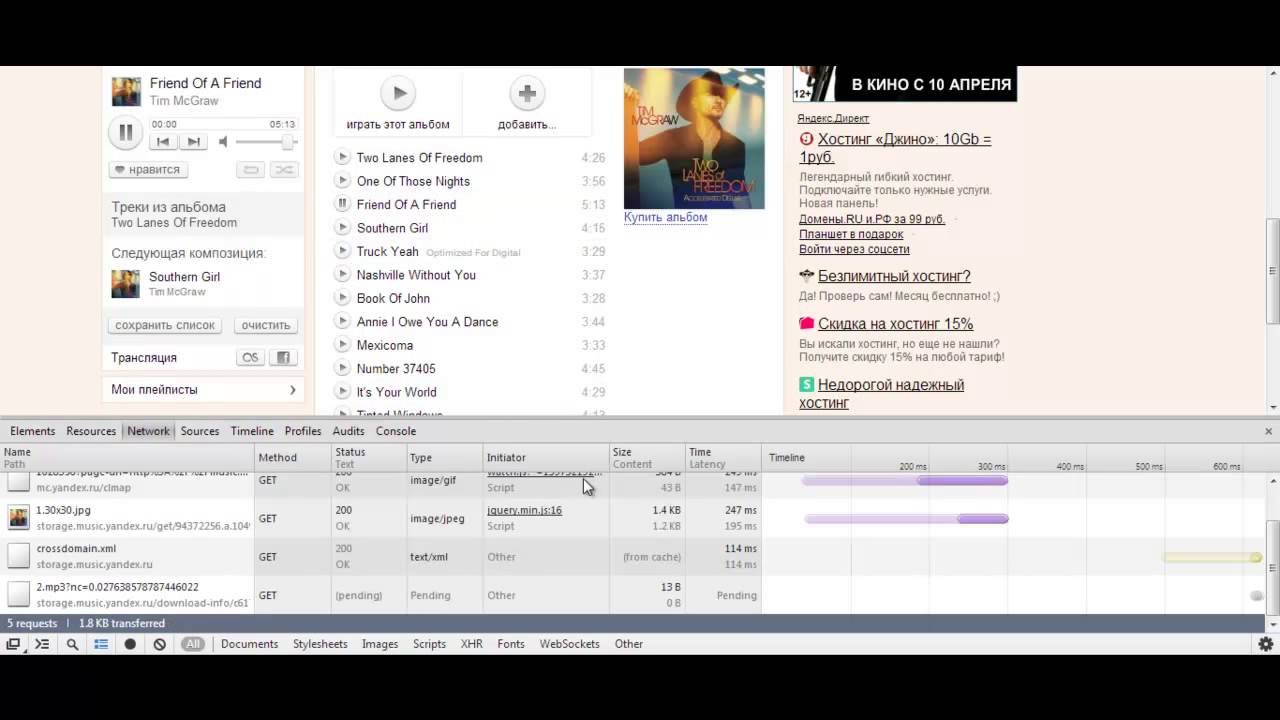Dock DevTools to side icon
The width and height of the screenshot is (1280, 720).
[x=13, y=644]
